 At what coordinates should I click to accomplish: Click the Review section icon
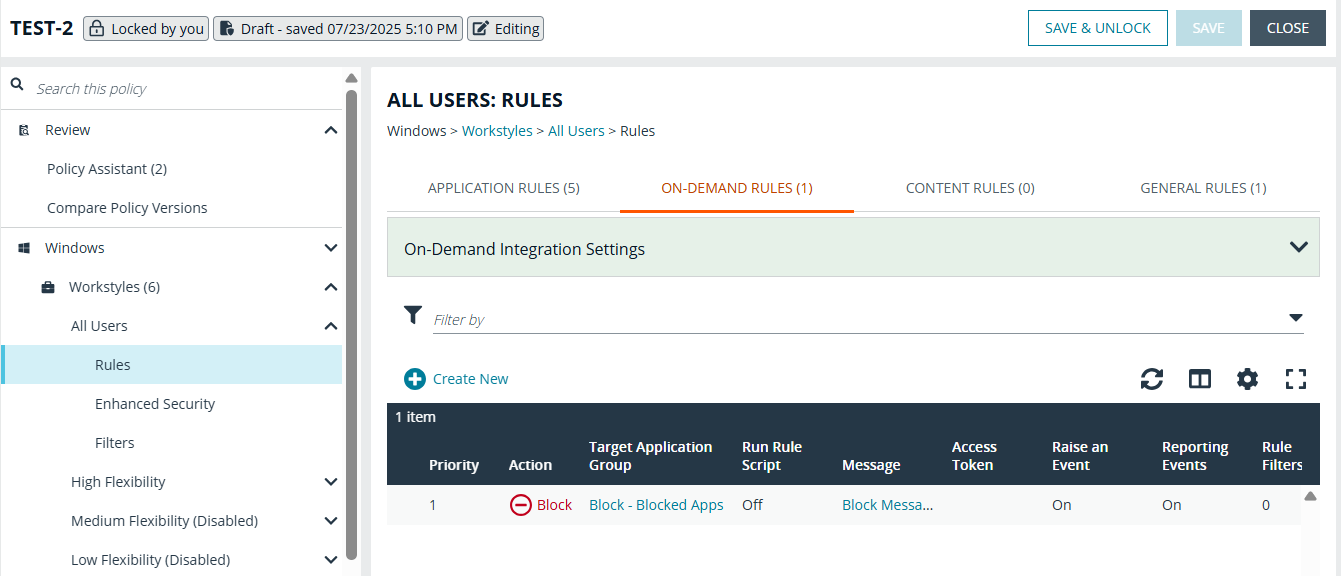pos(24,130)
